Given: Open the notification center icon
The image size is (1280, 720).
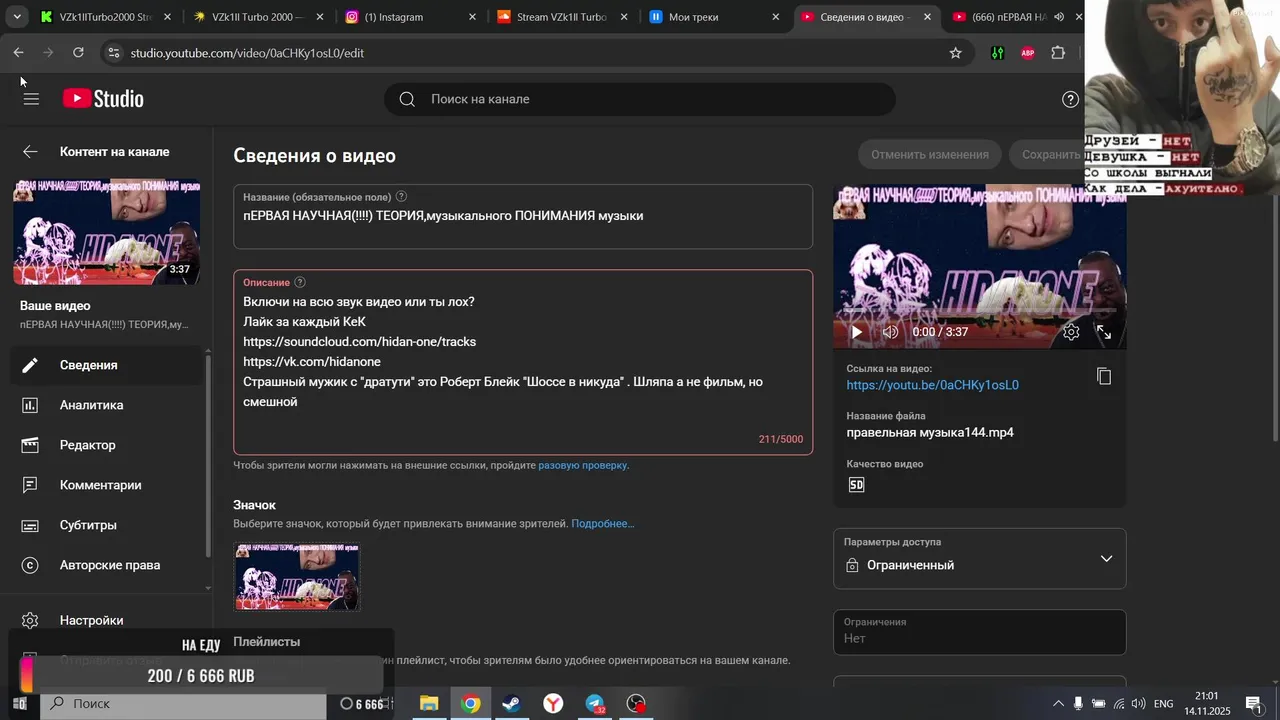Looking at the screenshot, I should click(x=1253, y=704).
